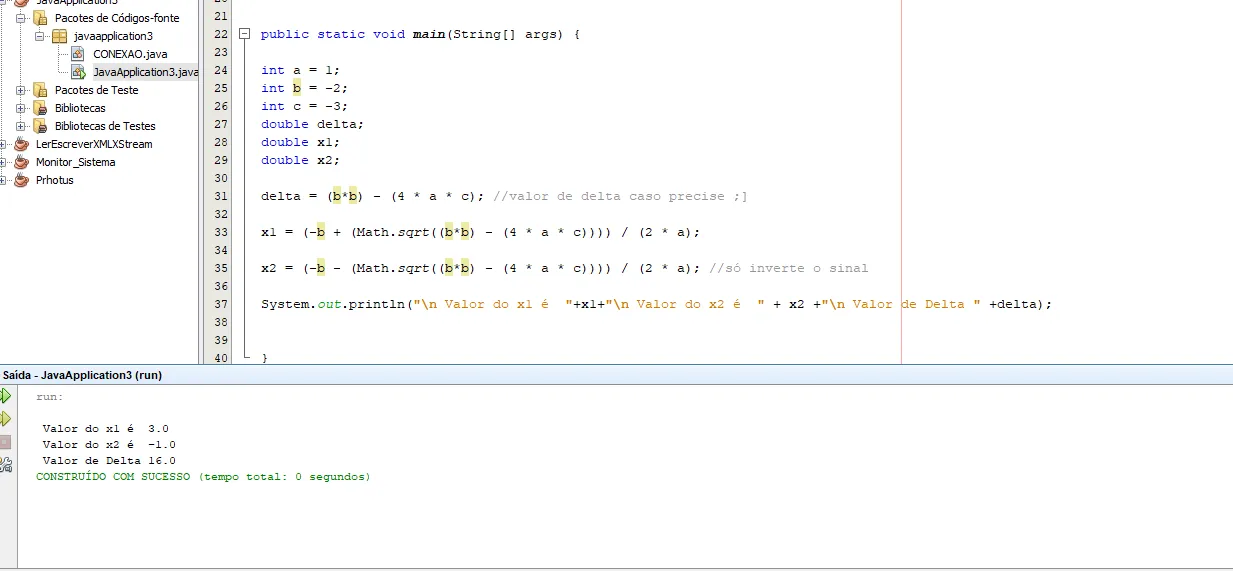Select Prhotus project name
The image size is (1233, 571).
click(x=55, y=180)
